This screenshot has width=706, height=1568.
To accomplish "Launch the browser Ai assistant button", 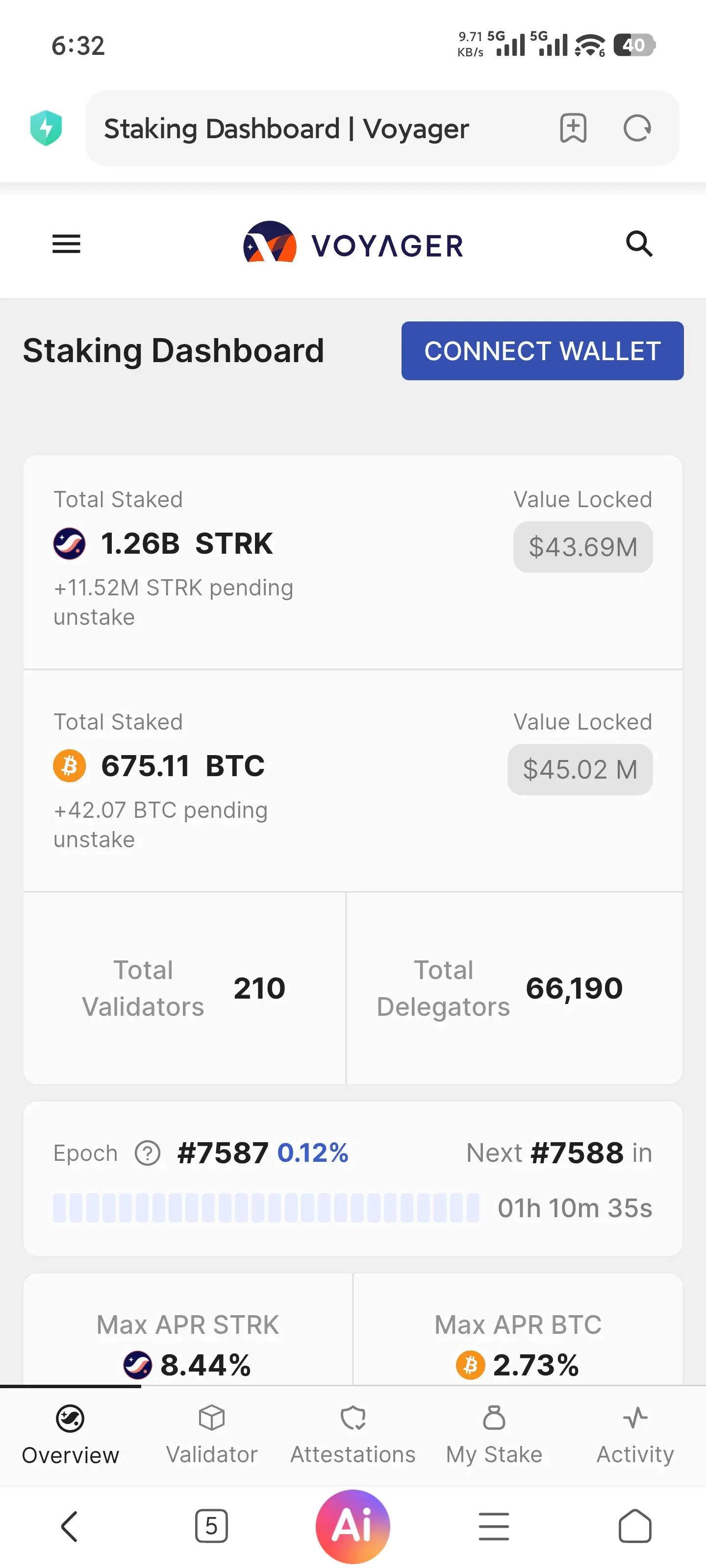I will 353,1526.
